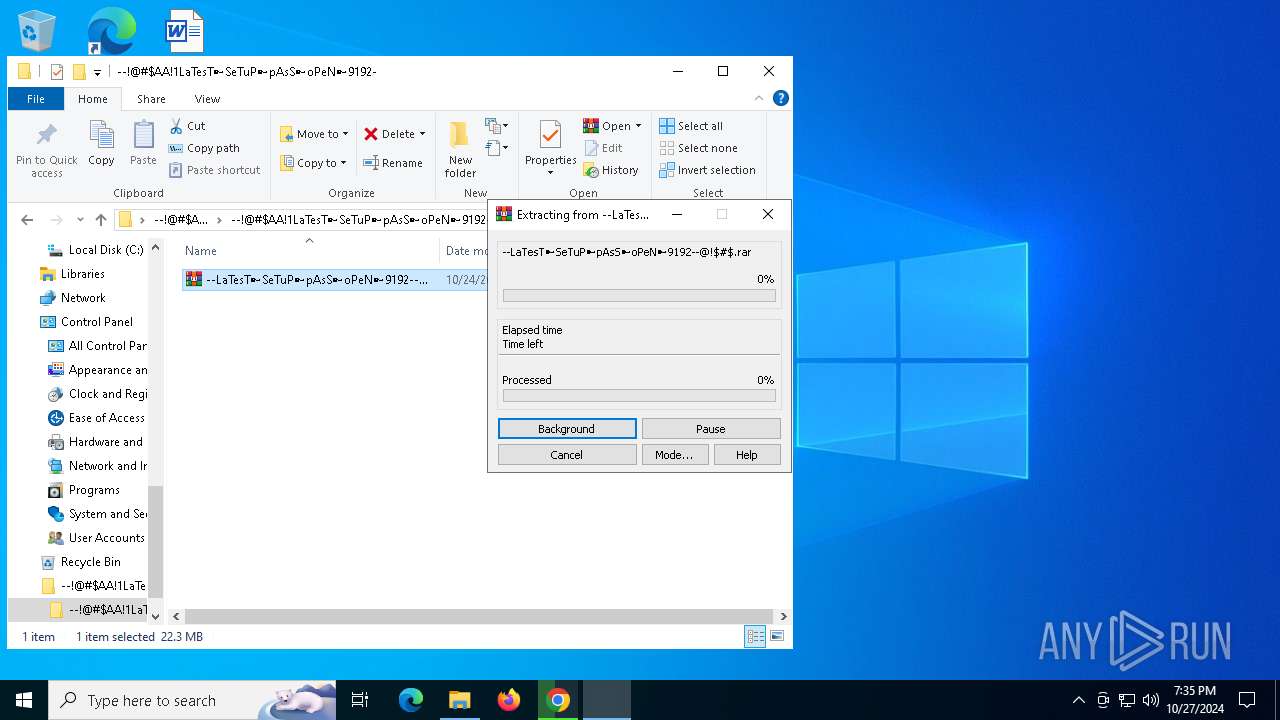
Task: Open Help in the extraction dialog
Action: tap(747, 455)
